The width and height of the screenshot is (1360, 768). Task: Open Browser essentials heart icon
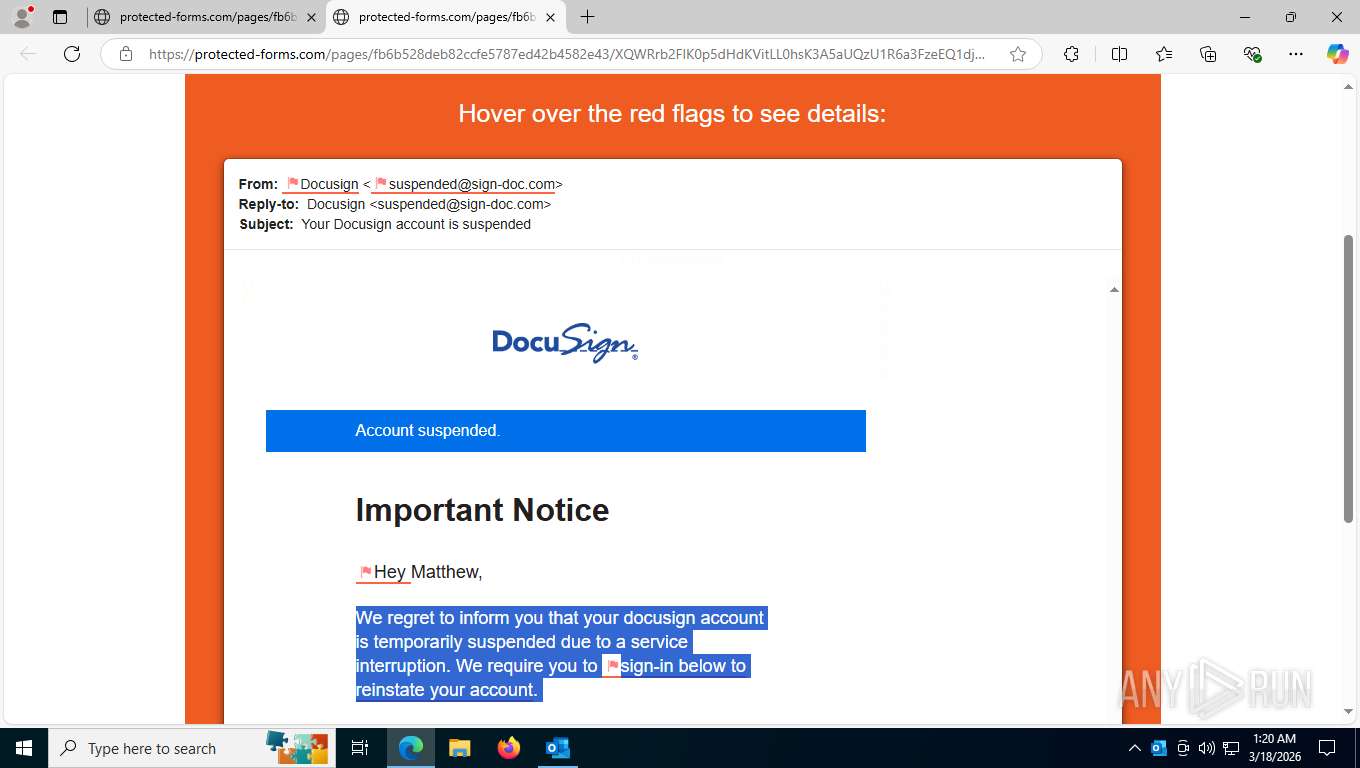click(x=1252, y=54)
